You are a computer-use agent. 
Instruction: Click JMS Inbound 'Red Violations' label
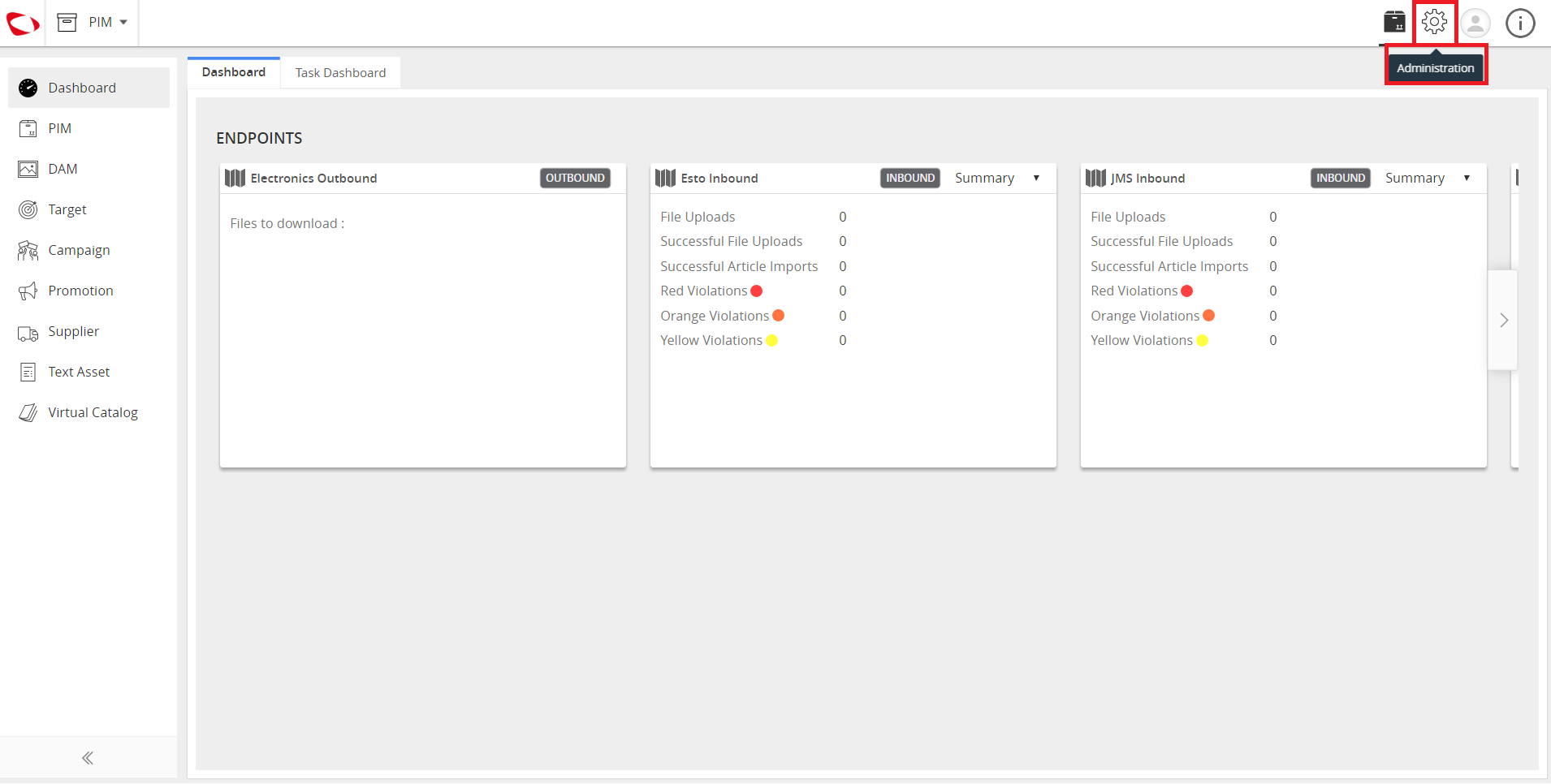(x=1134, y=291)
